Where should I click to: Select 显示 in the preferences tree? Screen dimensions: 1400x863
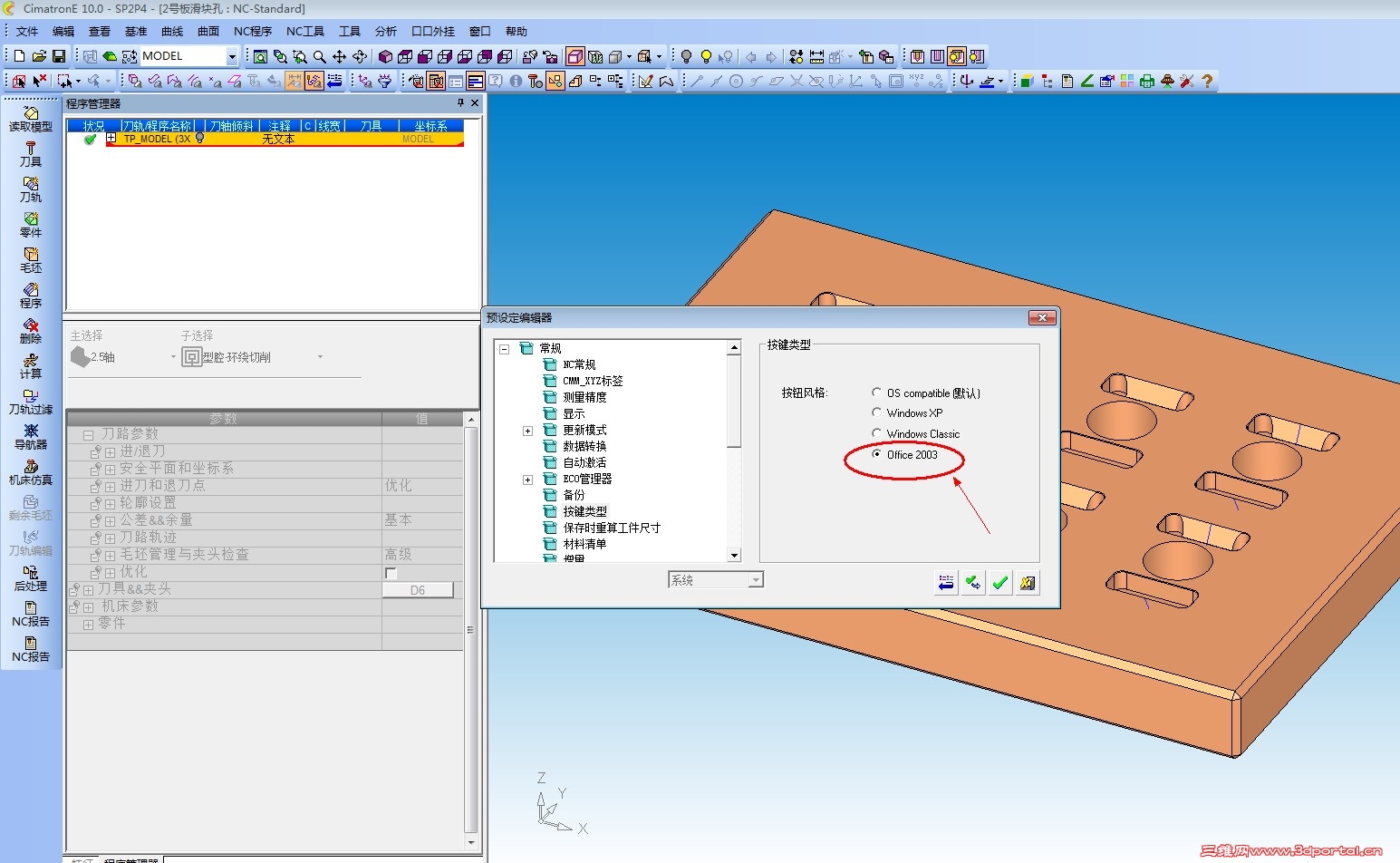click(574, 413)
